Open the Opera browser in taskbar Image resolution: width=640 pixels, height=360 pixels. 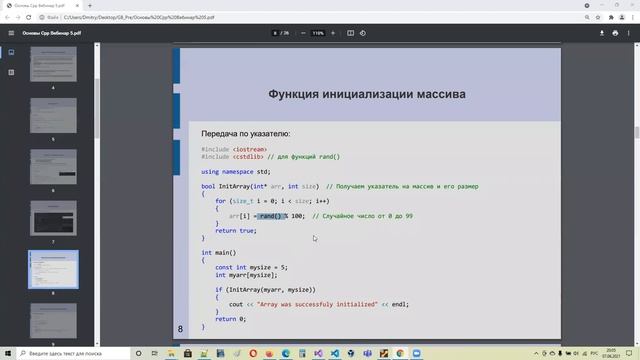point(253,353)
